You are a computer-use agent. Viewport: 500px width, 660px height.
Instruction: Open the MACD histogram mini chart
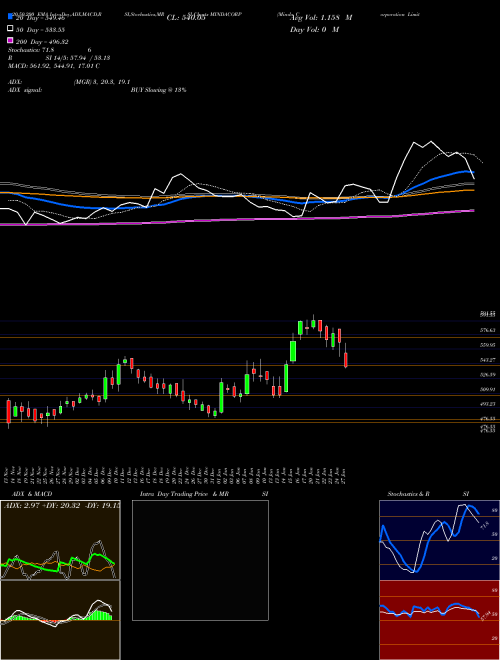[60, 620]
